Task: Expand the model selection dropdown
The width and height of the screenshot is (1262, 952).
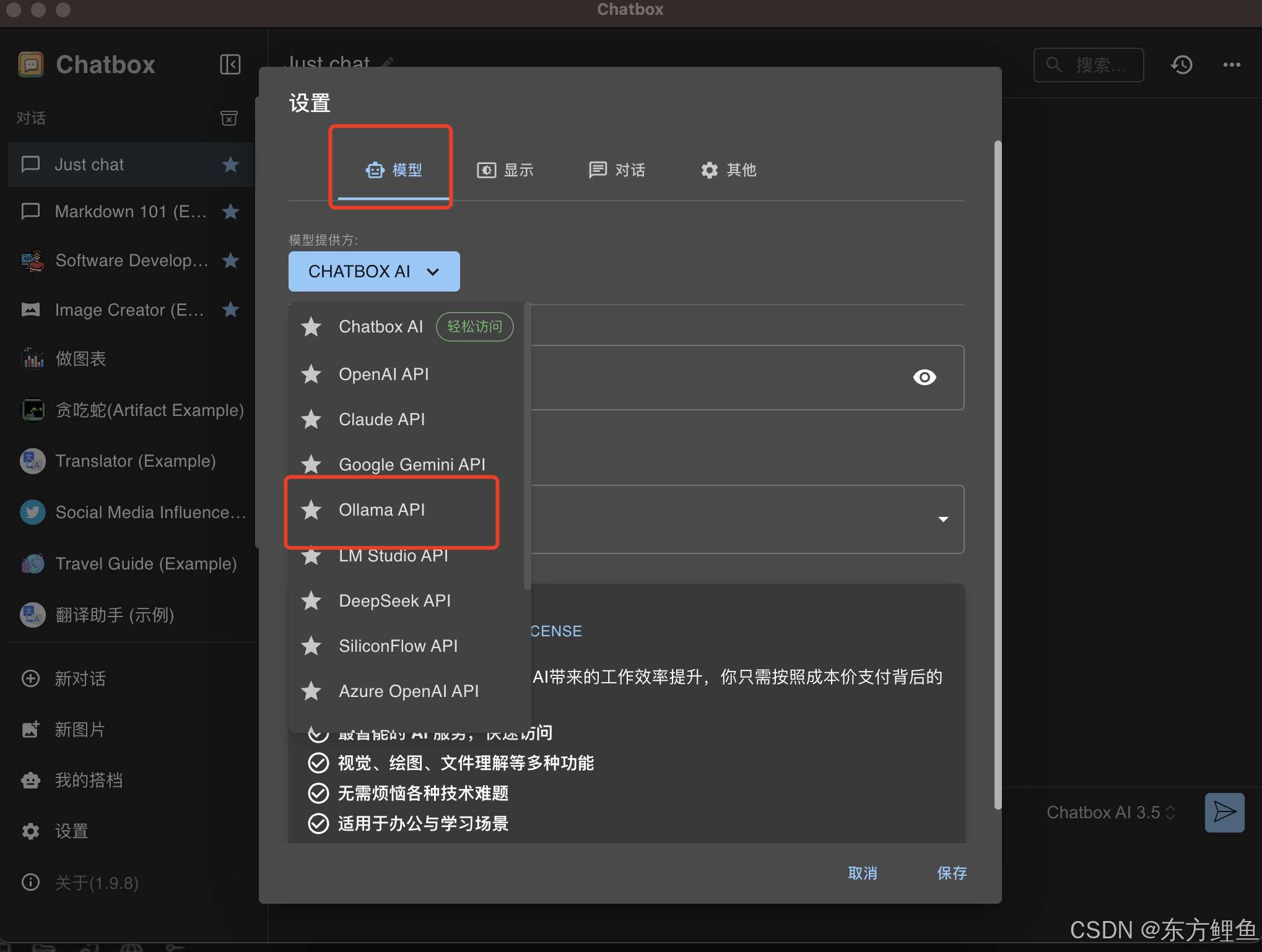Action: pos(942,520)
